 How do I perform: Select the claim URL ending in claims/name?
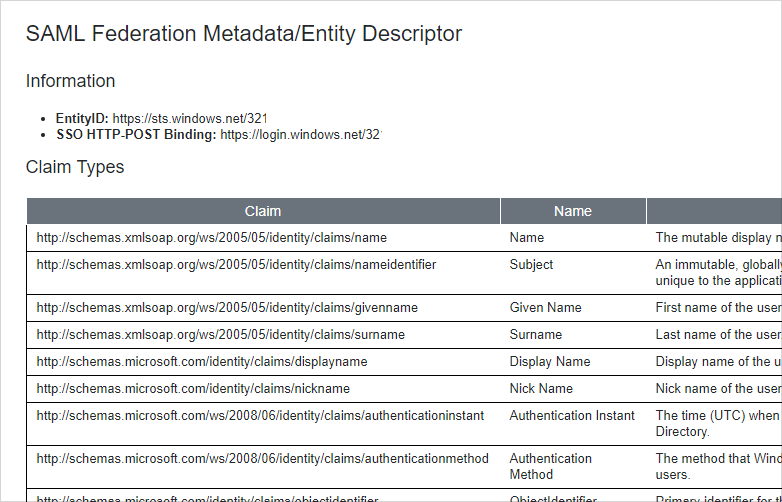(212, 238)
